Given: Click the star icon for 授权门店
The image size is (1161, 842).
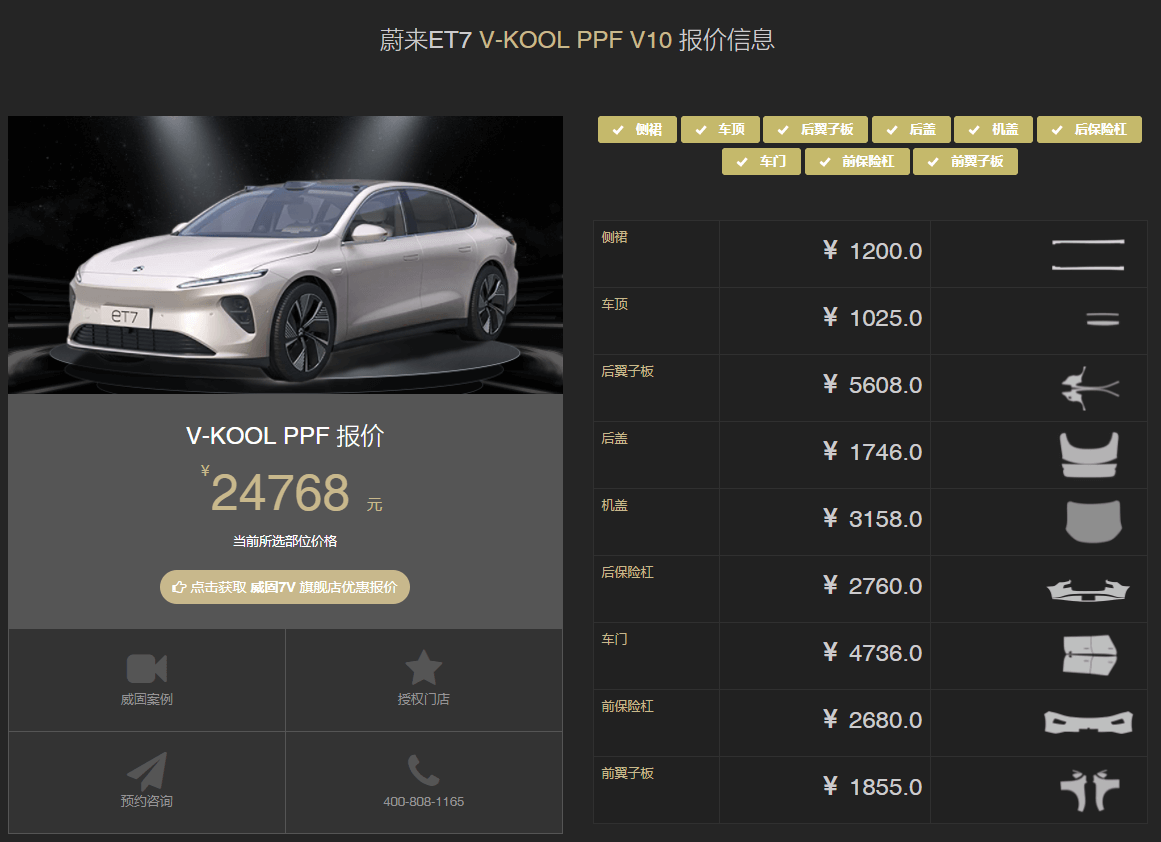Looking at the screenshot, I should pos(423,668).
